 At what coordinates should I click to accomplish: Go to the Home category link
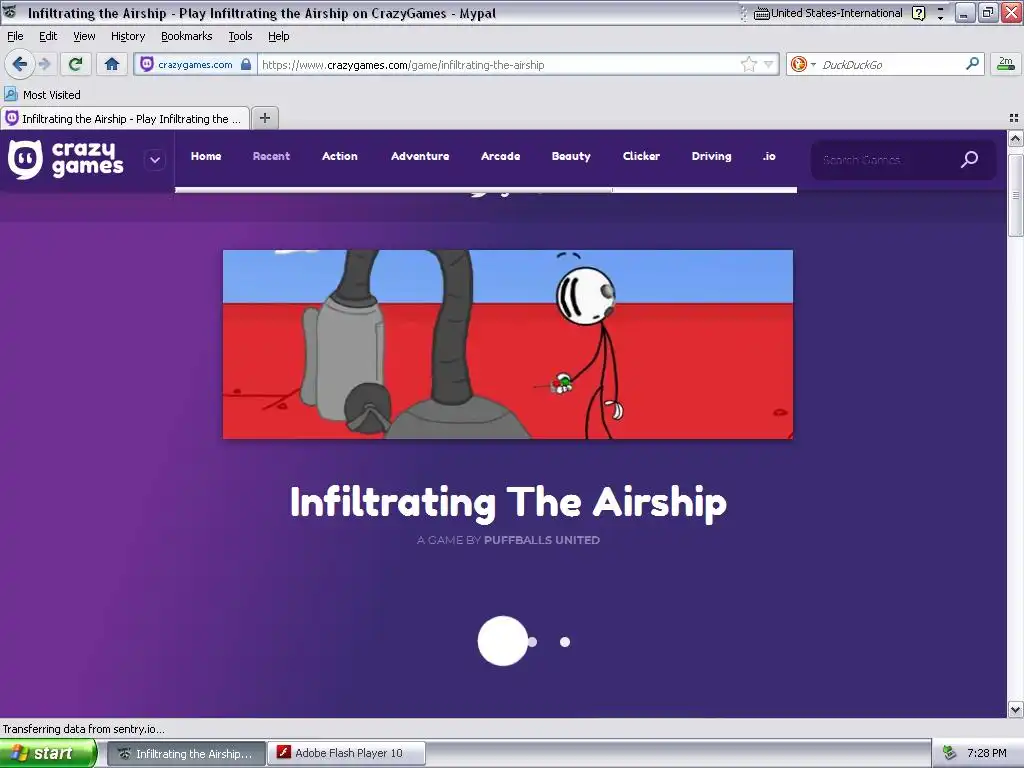[206, 156]
